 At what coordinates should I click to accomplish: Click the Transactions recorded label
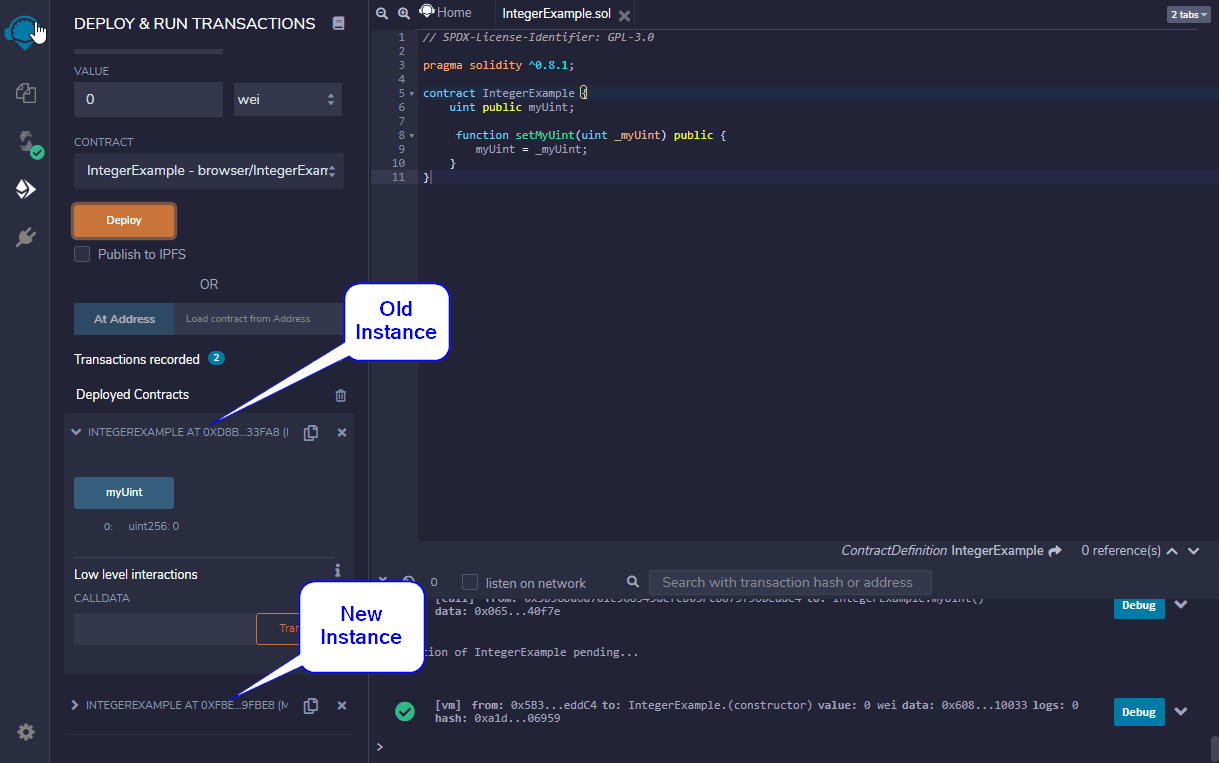[137, 359]
